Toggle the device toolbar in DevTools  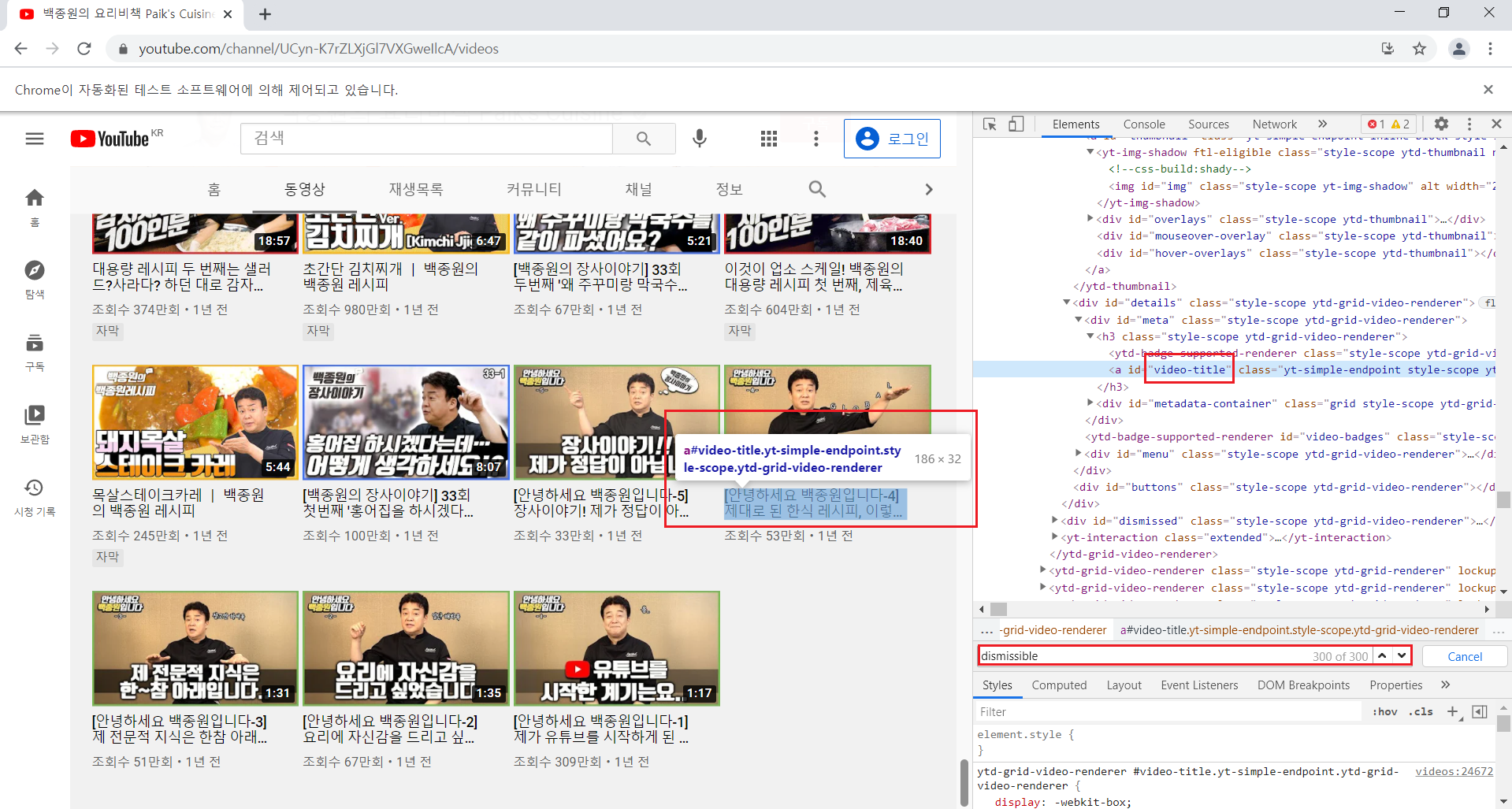tap(1016, 124)
